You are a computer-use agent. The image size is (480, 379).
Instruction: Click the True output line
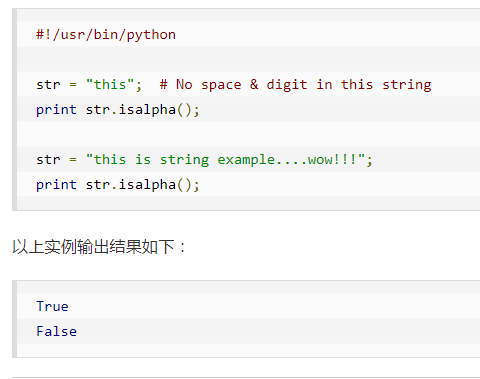[x=52, y=306]
